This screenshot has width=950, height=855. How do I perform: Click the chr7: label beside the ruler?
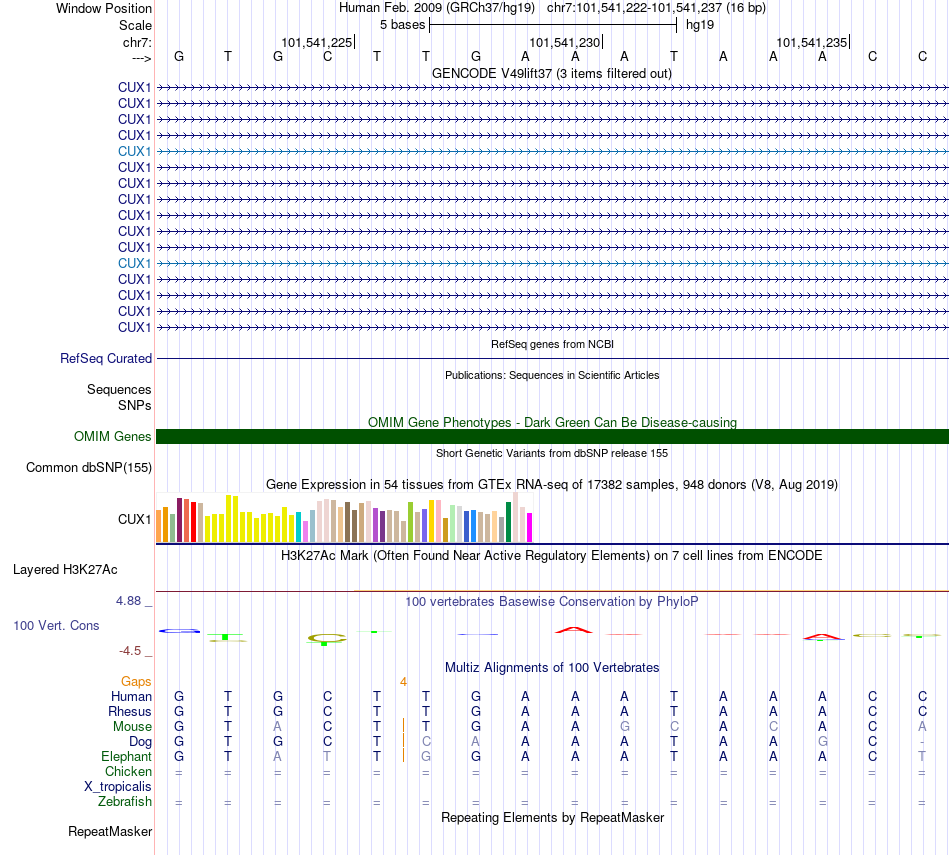[137, 42]
